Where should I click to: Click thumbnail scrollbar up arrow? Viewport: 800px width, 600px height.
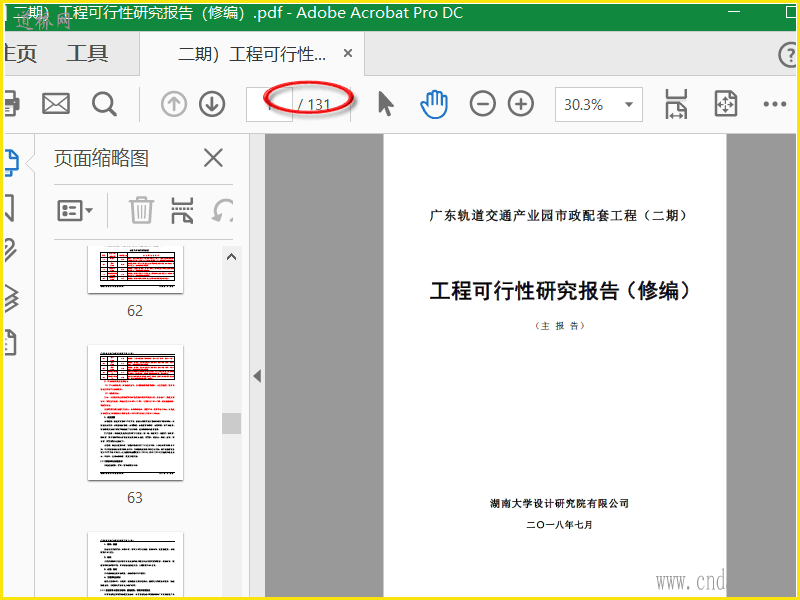point(231,257)
